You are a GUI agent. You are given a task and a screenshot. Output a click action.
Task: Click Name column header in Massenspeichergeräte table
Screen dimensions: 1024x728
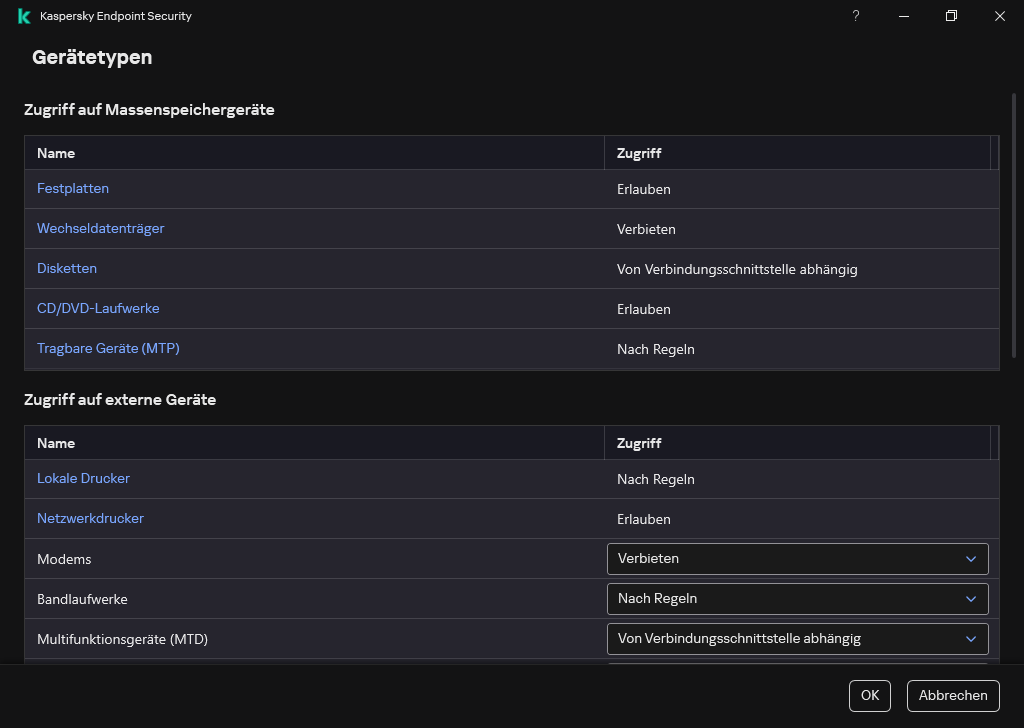(x=56, y=154)
